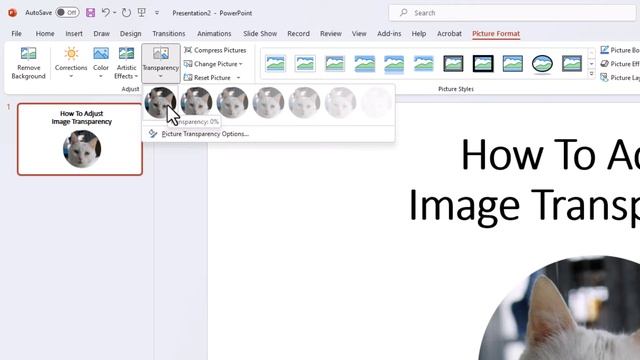Click the Undo arrow icon
640x360 pixels.
106,13
